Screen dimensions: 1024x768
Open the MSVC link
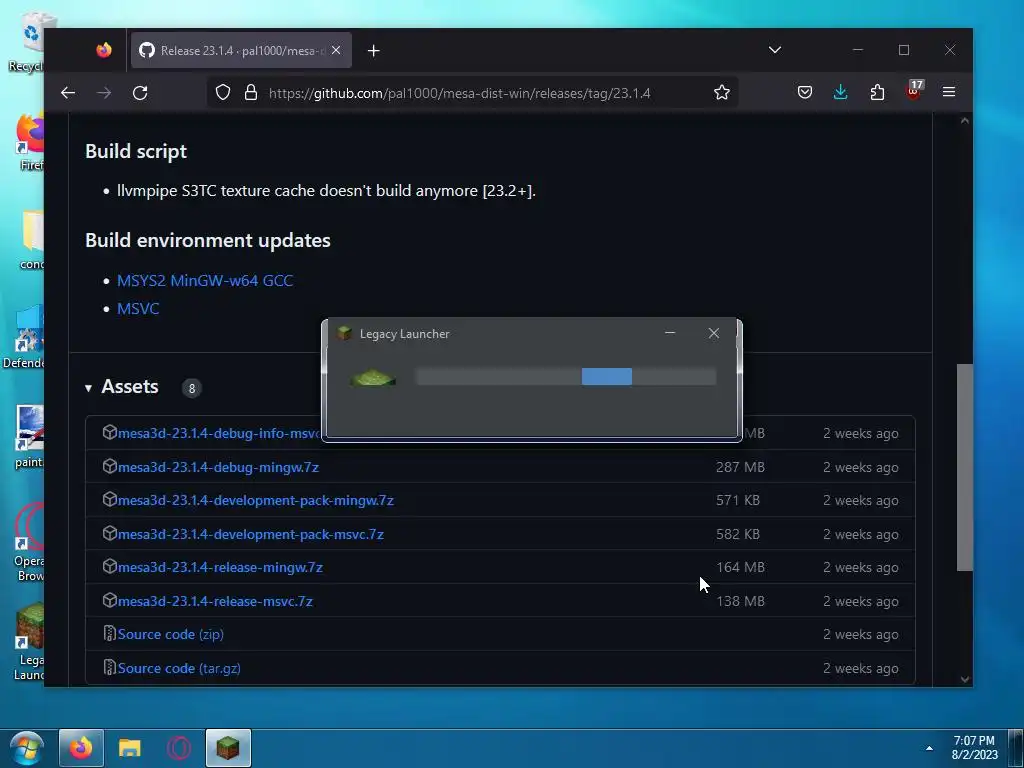(x=138, y=309)
